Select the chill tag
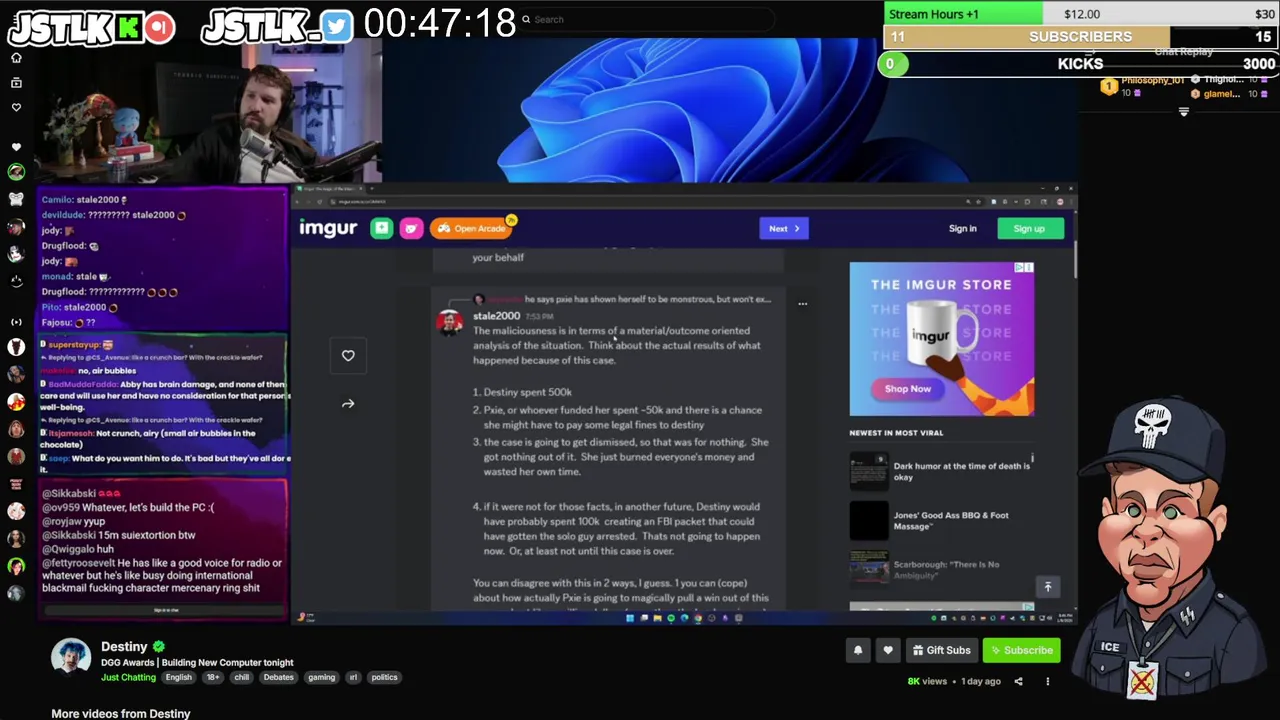 pos(242,677)
